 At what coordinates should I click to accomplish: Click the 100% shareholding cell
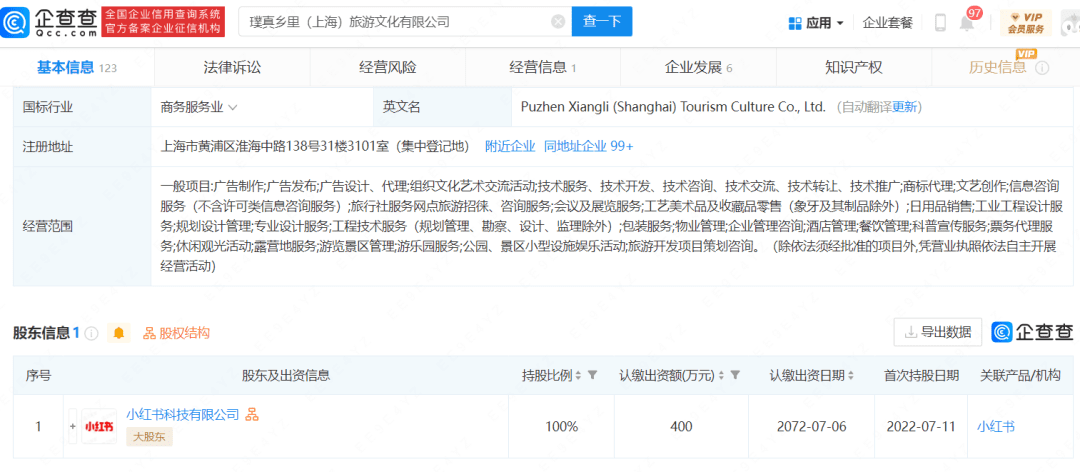click(x=561, y=427)
